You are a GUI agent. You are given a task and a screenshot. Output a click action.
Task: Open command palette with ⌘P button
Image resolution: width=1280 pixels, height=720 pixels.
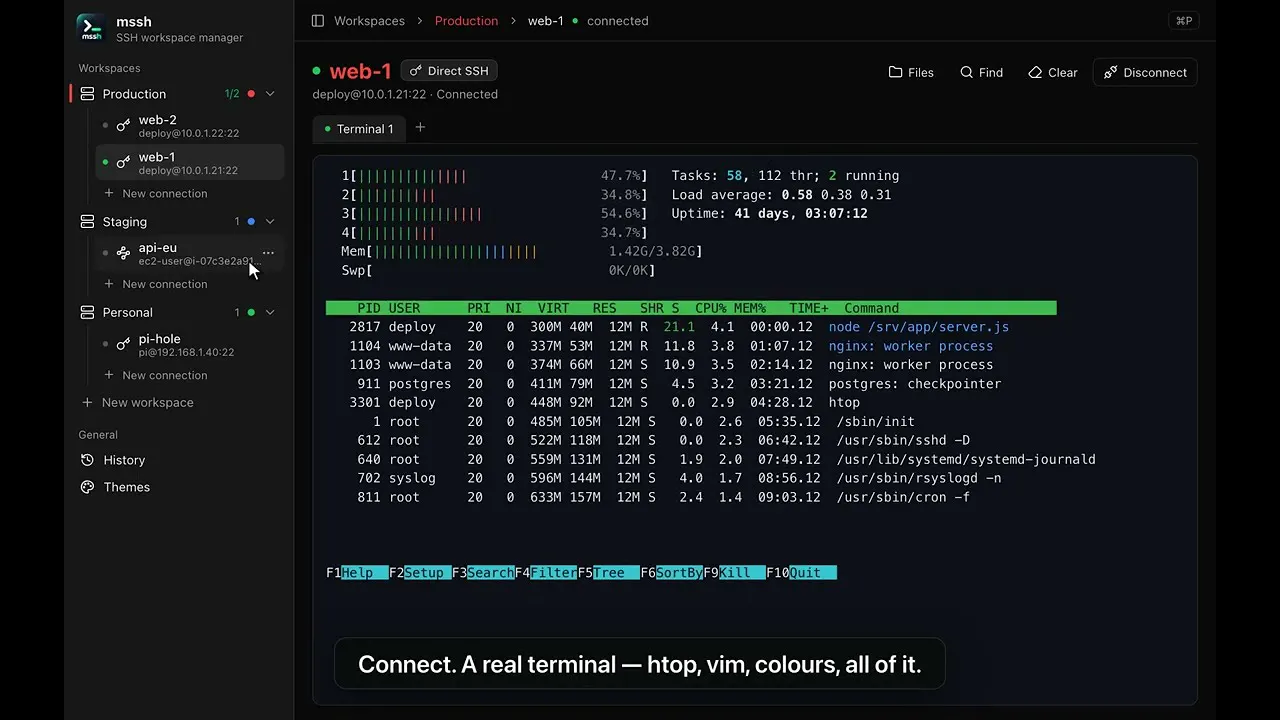(1184, 21)
